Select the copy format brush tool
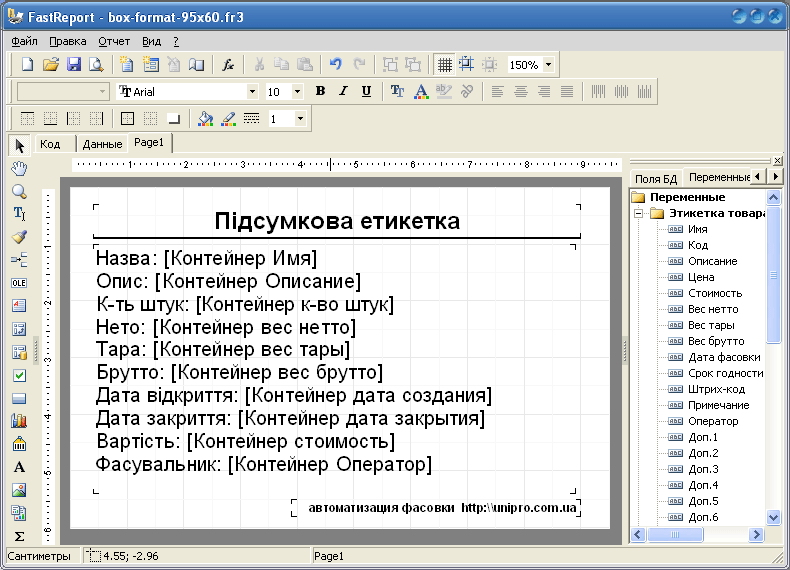 (x=19, y=237)
